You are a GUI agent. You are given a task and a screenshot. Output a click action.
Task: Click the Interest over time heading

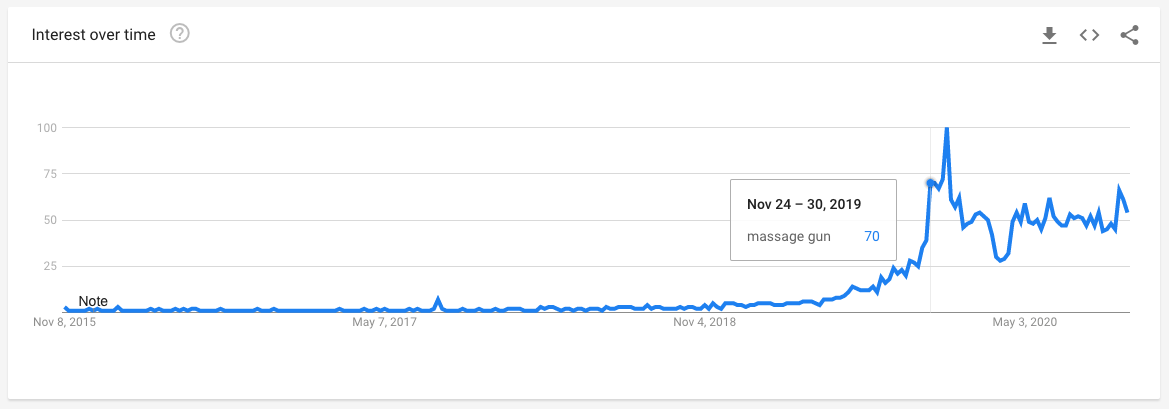coord(94,35)
